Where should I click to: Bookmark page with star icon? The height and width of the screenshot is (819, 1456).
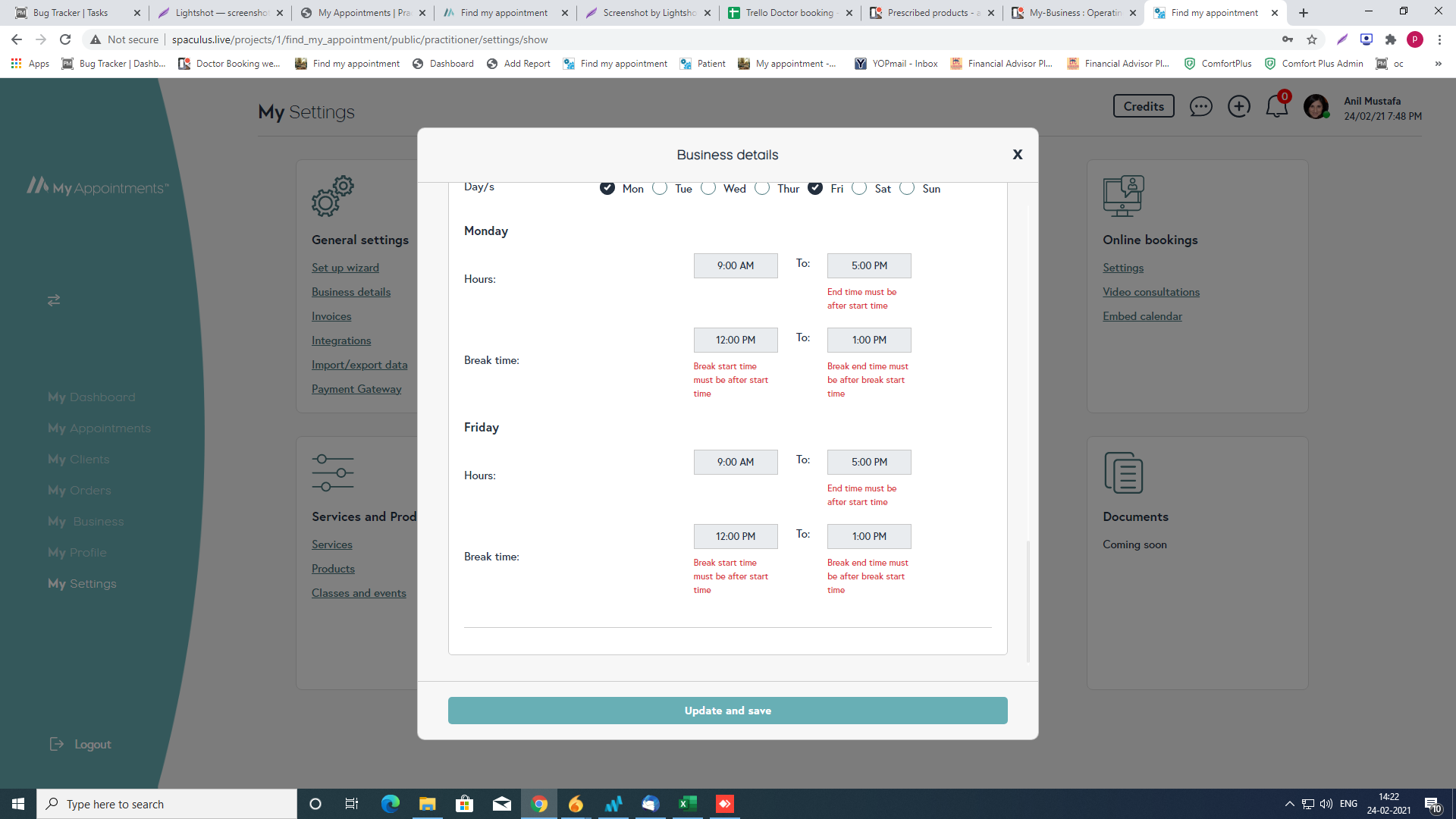[1312, 39]
